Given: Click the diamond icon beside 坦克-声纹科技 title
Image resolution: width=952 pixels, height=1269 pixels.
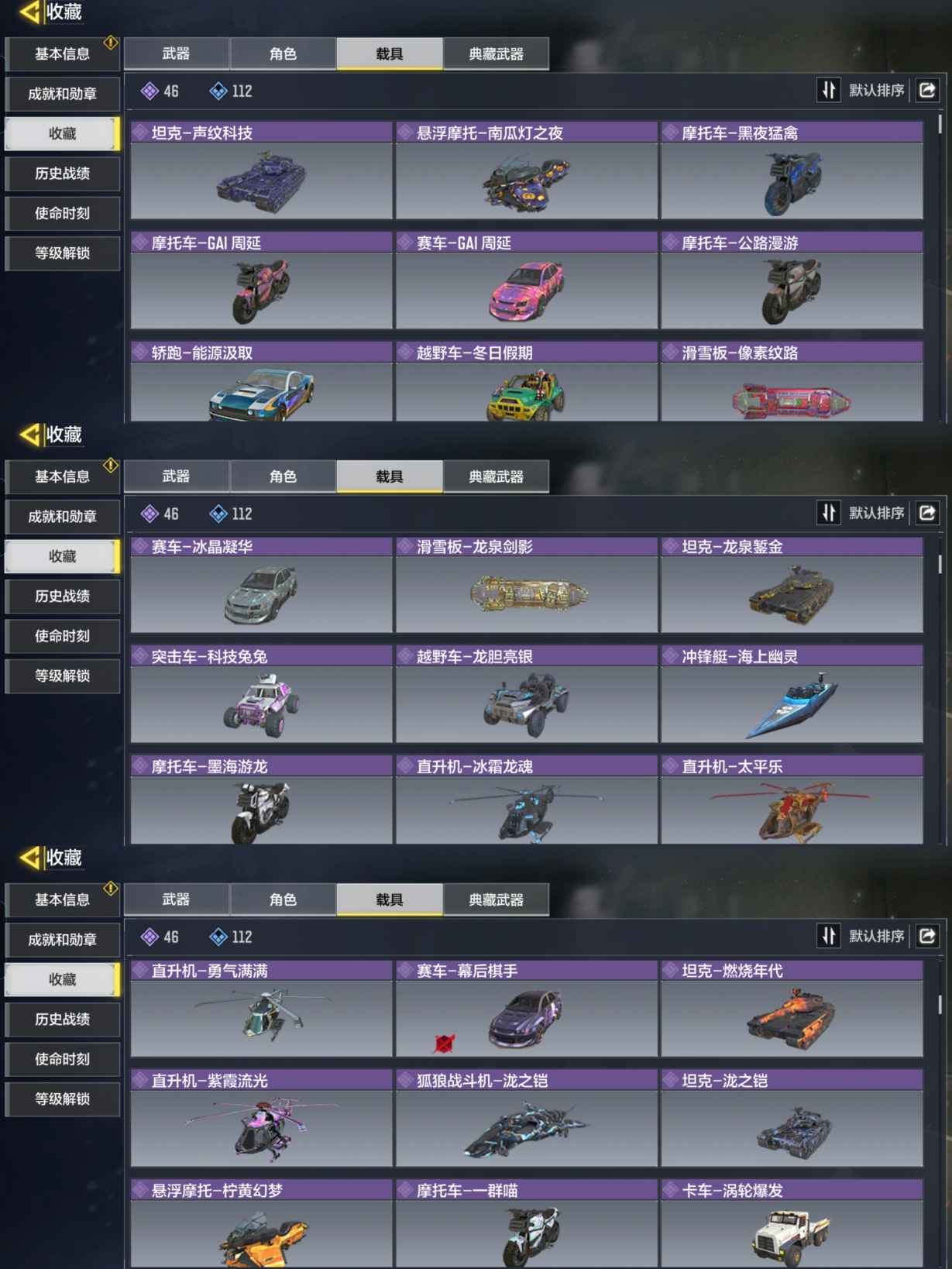Looking at the screenshot, I should pos(140,132).
